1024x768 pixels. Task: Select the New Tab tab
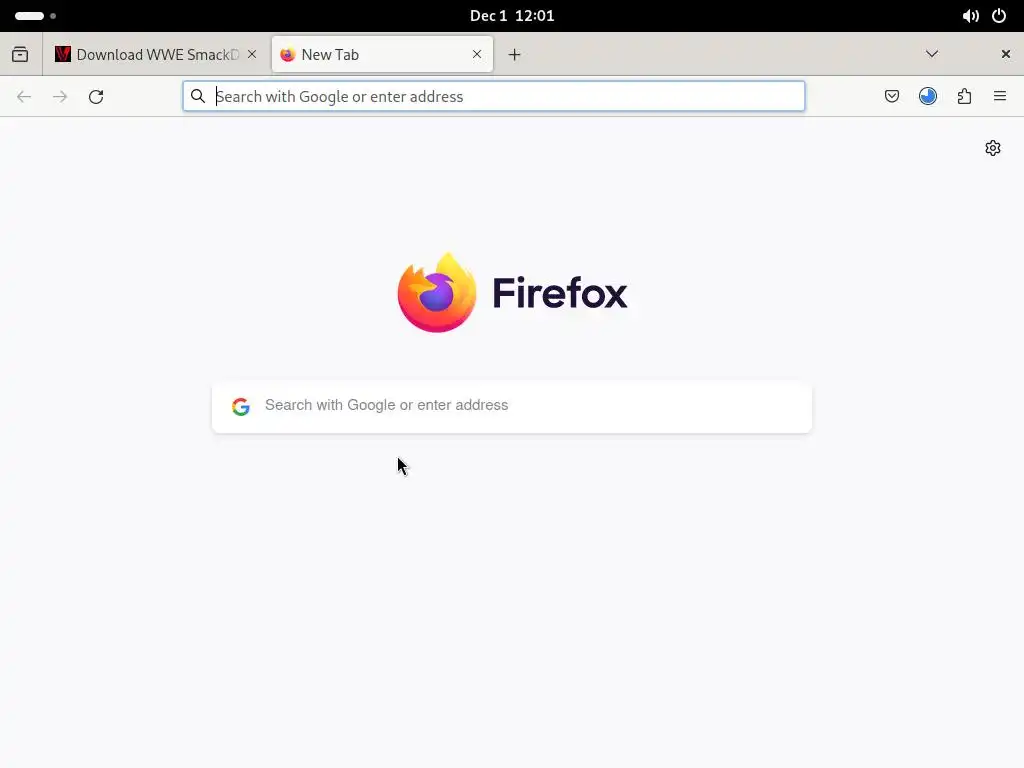(x=382, y=54)
